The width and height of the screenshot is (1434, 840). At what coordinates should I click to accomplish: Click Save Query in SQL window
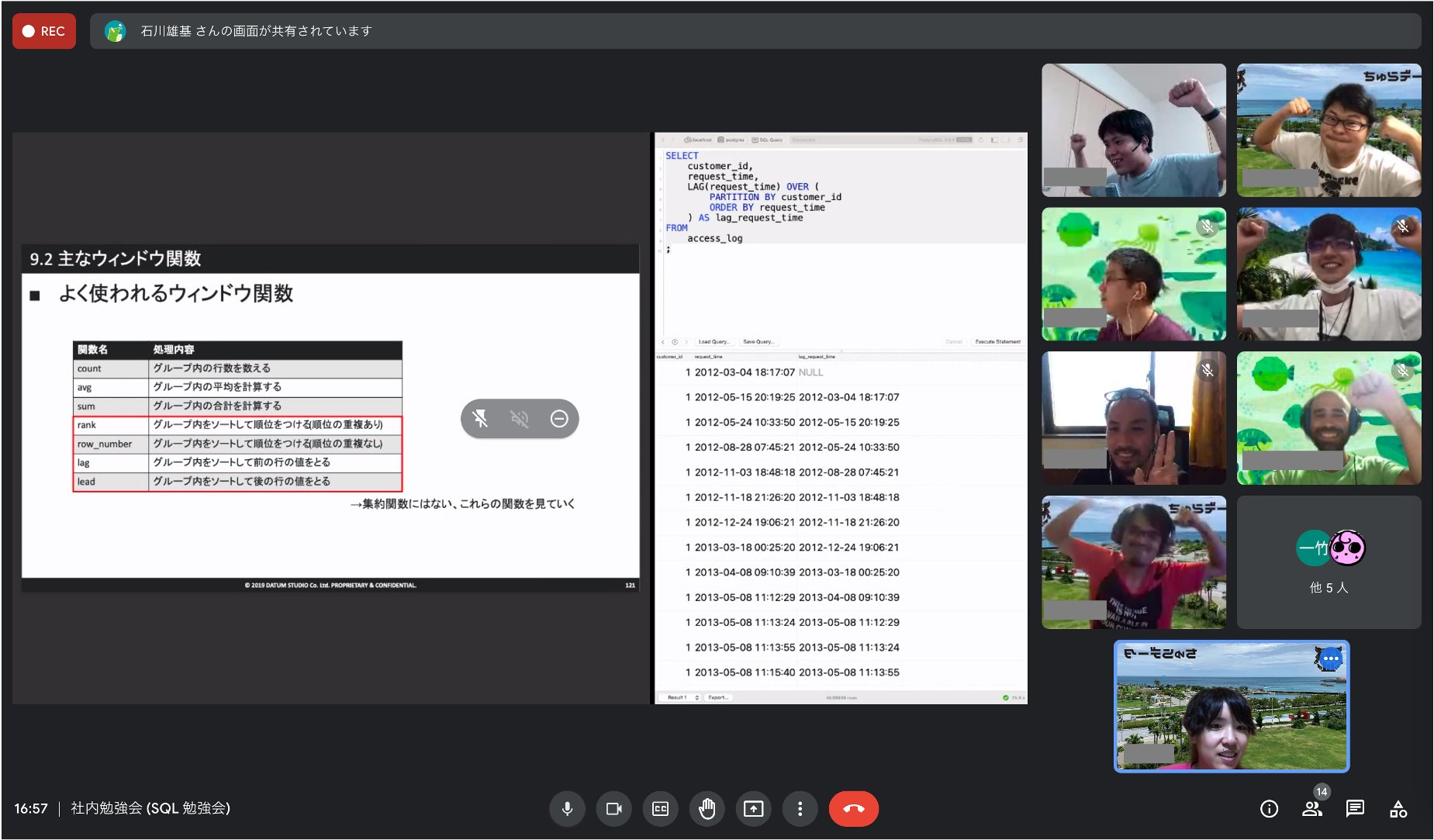click(758, 341)
